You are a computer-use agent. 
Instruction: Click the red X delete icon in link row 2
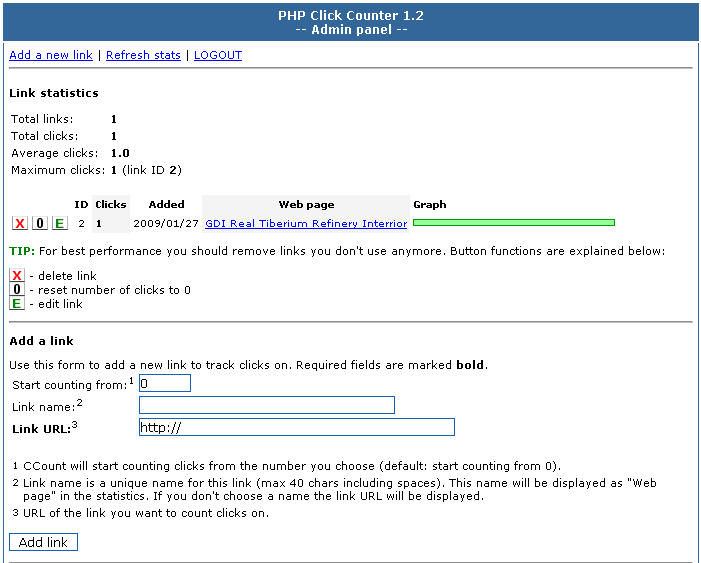(x=19, y=223)
